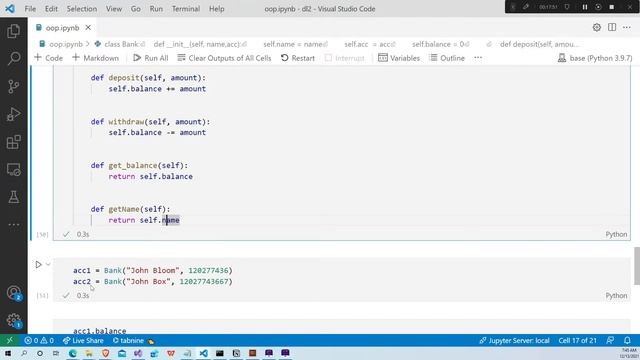The width and height of the screenshot is (640, 360).
Task: Open the Help menu
Action: pyautogui.click(x=217, y=9)
